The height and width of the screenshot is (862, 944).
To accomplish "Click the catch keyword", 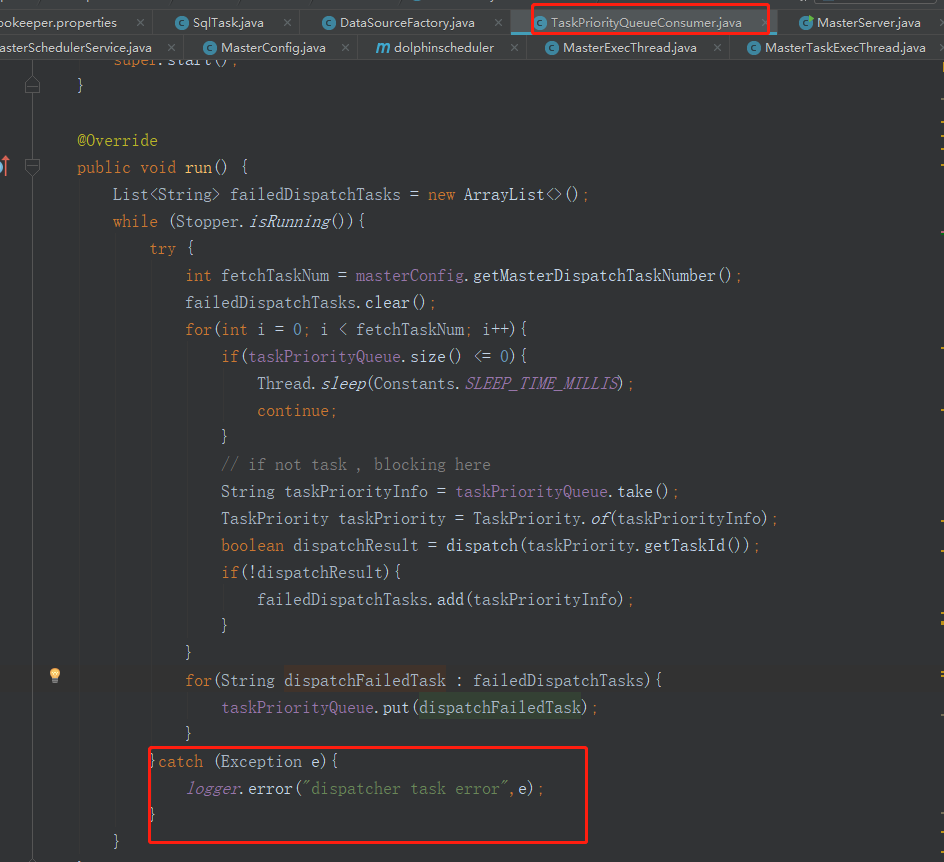I will 181,761.
